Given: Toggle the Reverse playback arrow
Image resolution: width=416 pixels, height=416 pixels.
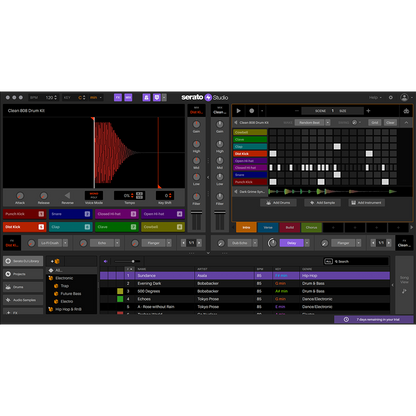Looking at the screenshot, I should (67, 195).
